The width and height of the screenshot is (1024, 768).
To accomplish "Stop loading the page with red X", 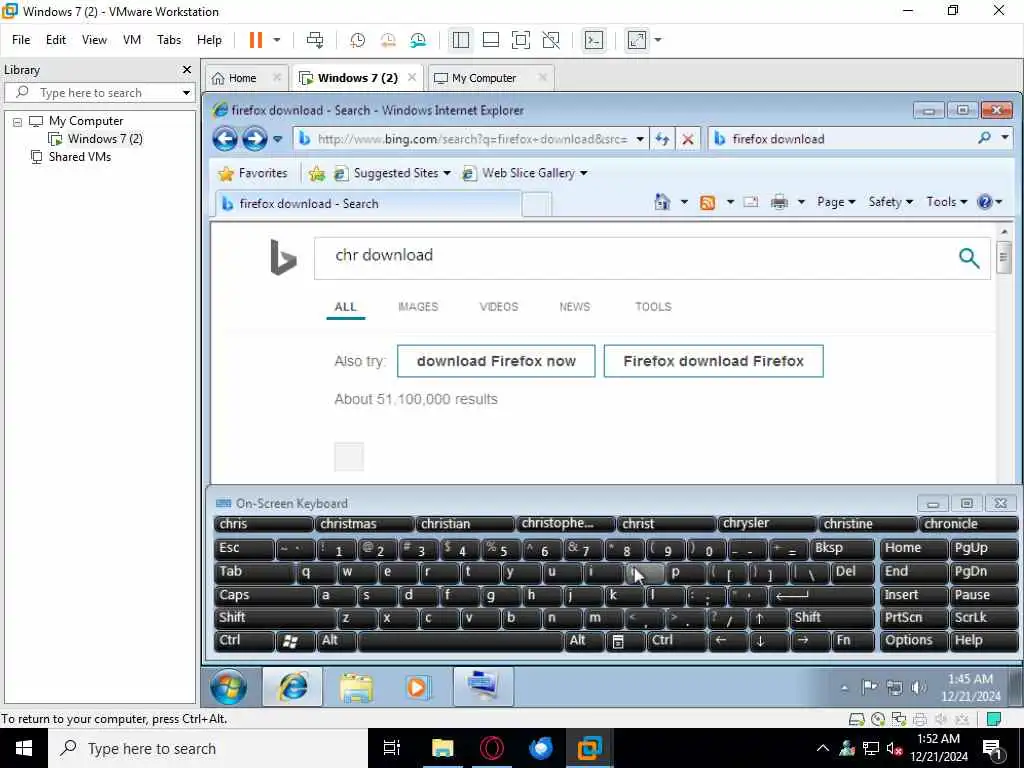I will point(688,138).
